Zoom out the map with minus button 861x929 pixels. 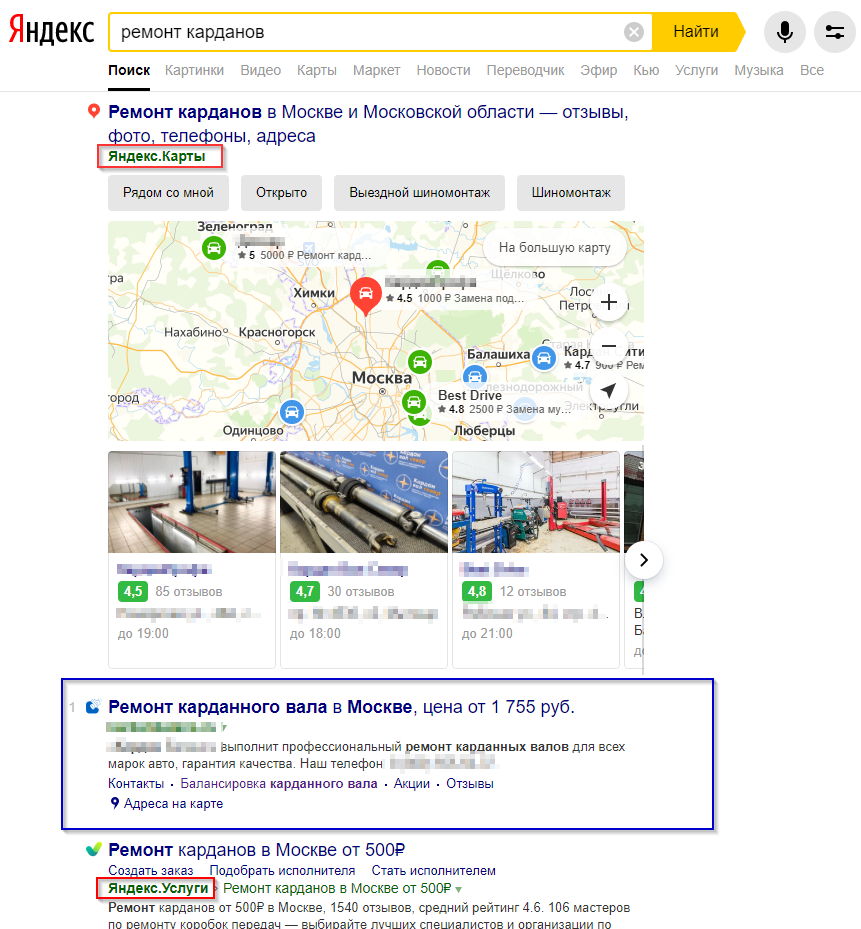609,346
